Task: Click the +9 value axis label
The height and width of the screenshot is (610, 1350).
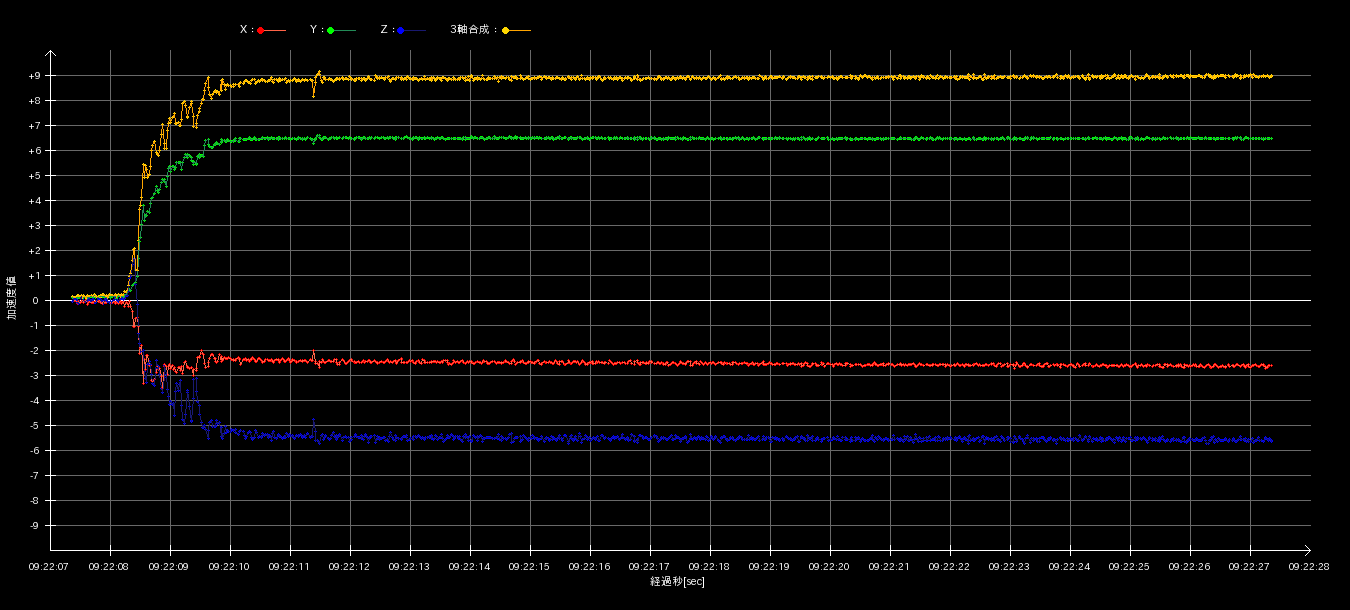Action: click(34, 76)
